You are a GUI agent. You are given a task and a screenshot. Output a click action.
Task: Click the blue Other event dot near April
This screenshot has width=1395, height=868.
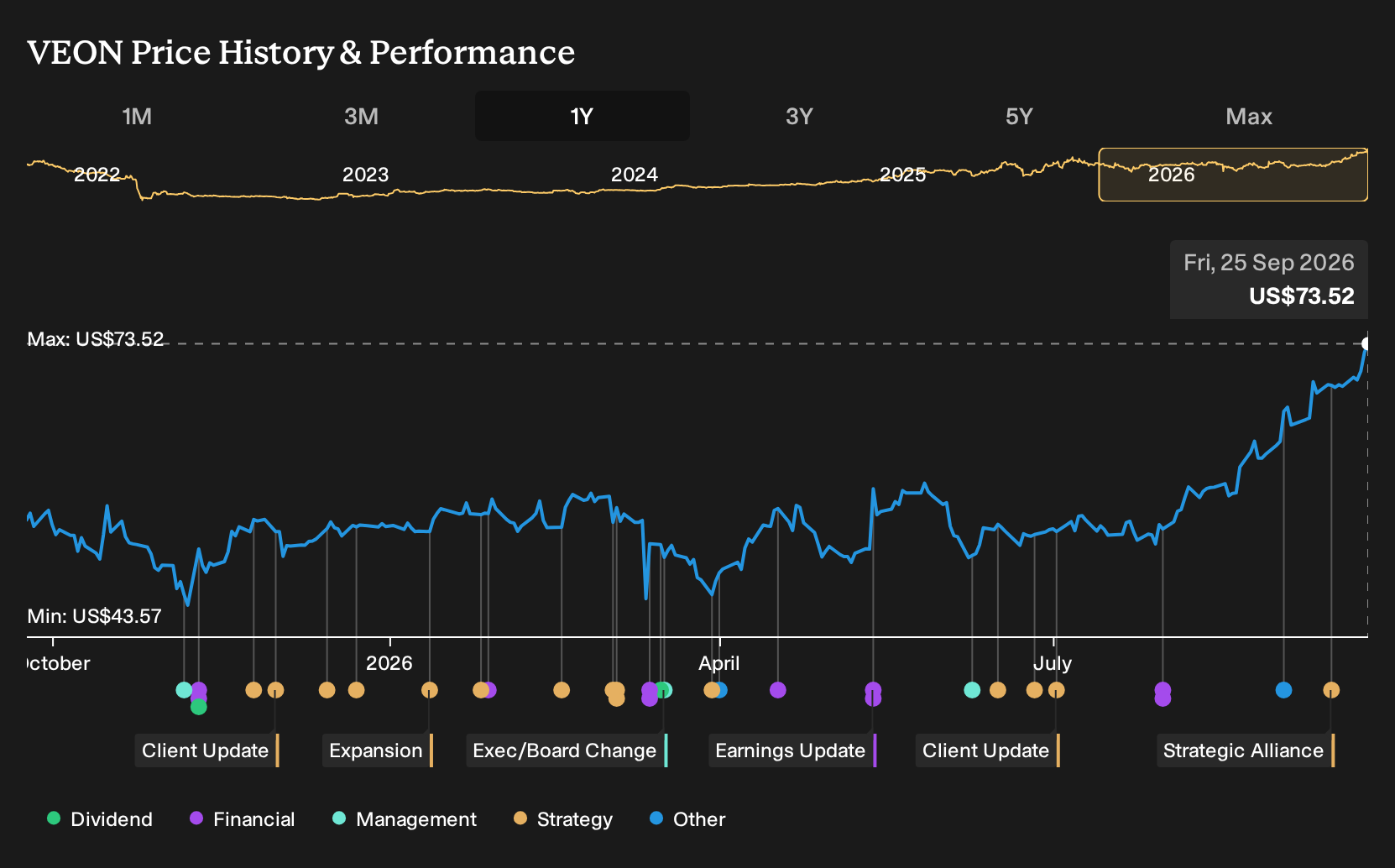[721, 690]
